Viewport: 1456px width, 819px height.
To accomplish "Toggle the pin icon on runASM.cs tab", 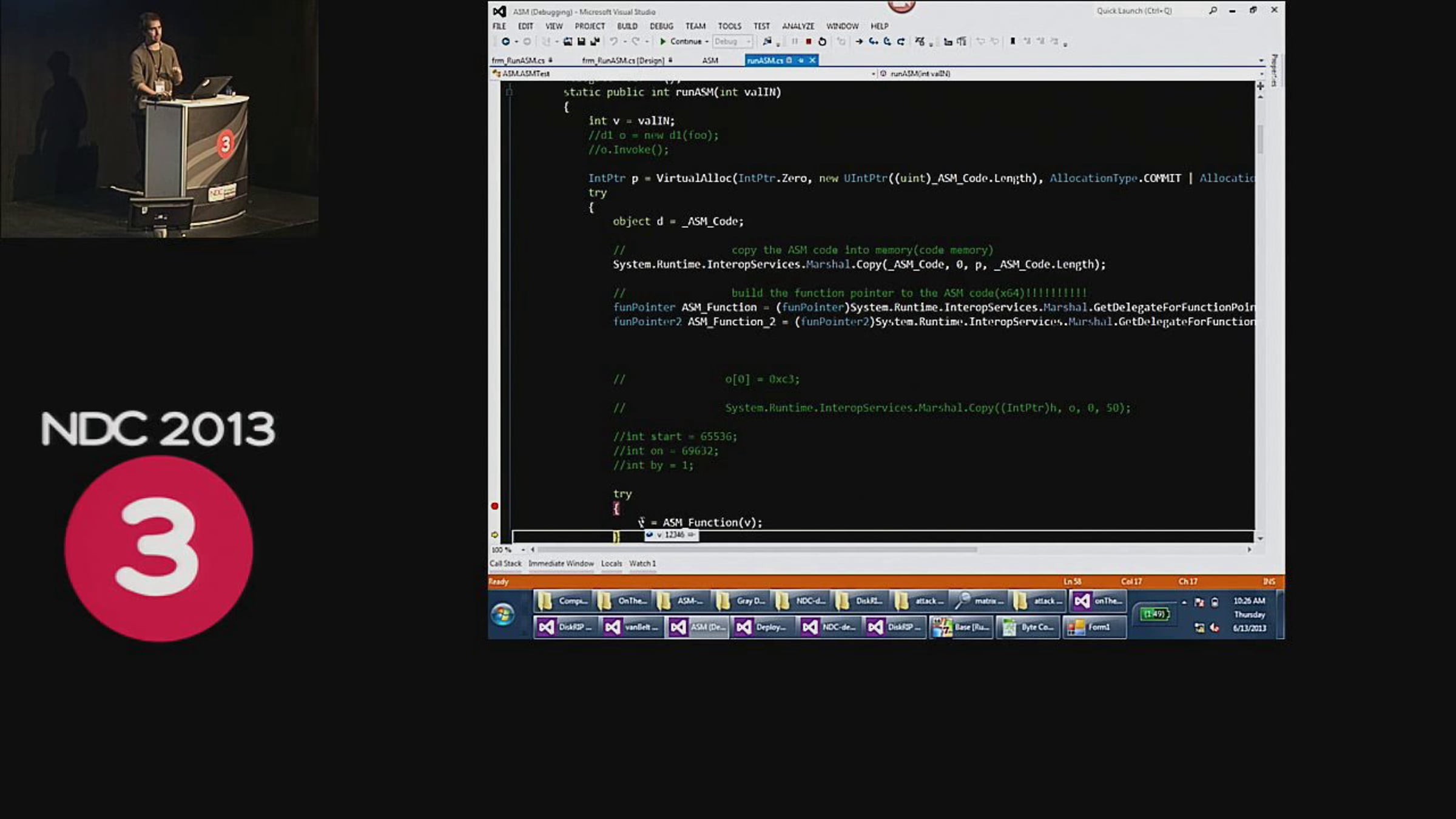I will [801, 60].
